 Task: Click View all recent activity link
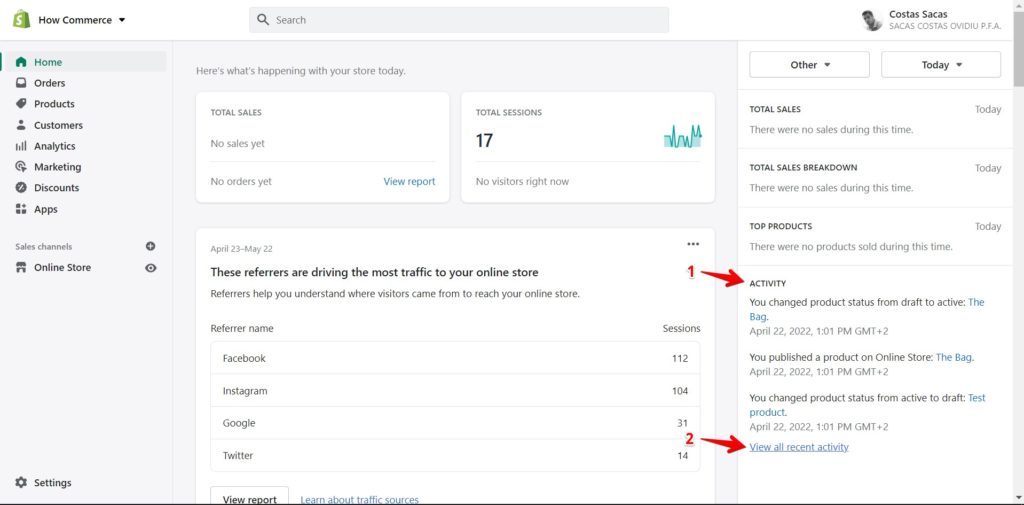(x=799, y=448)
